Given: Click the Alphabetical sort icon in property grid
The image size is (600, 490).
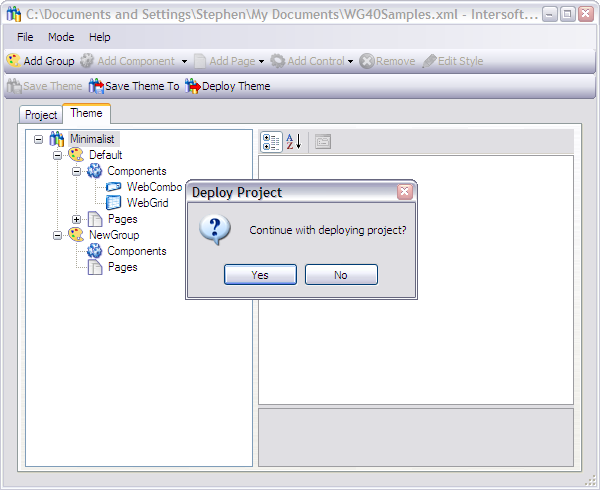Looking at the screenshot, I should coord(293,142).
